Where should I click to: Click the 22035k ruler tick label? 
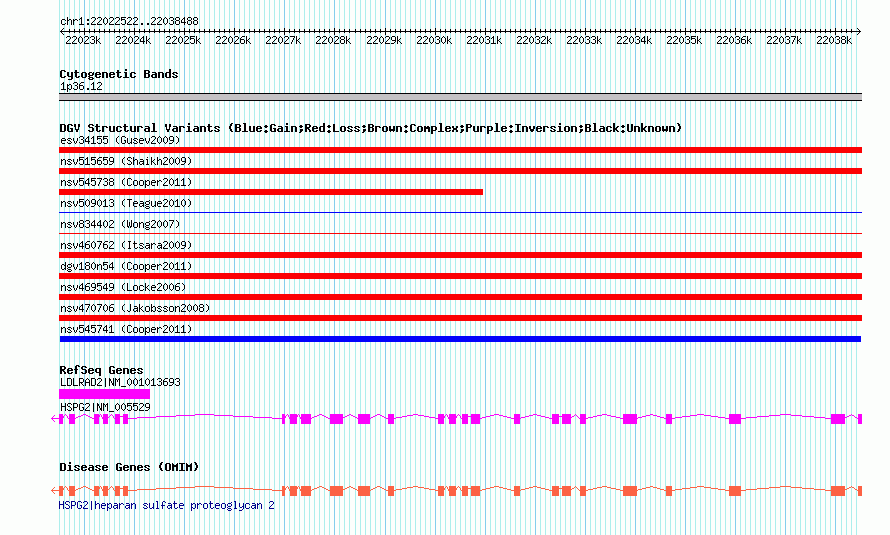point(683,40)
